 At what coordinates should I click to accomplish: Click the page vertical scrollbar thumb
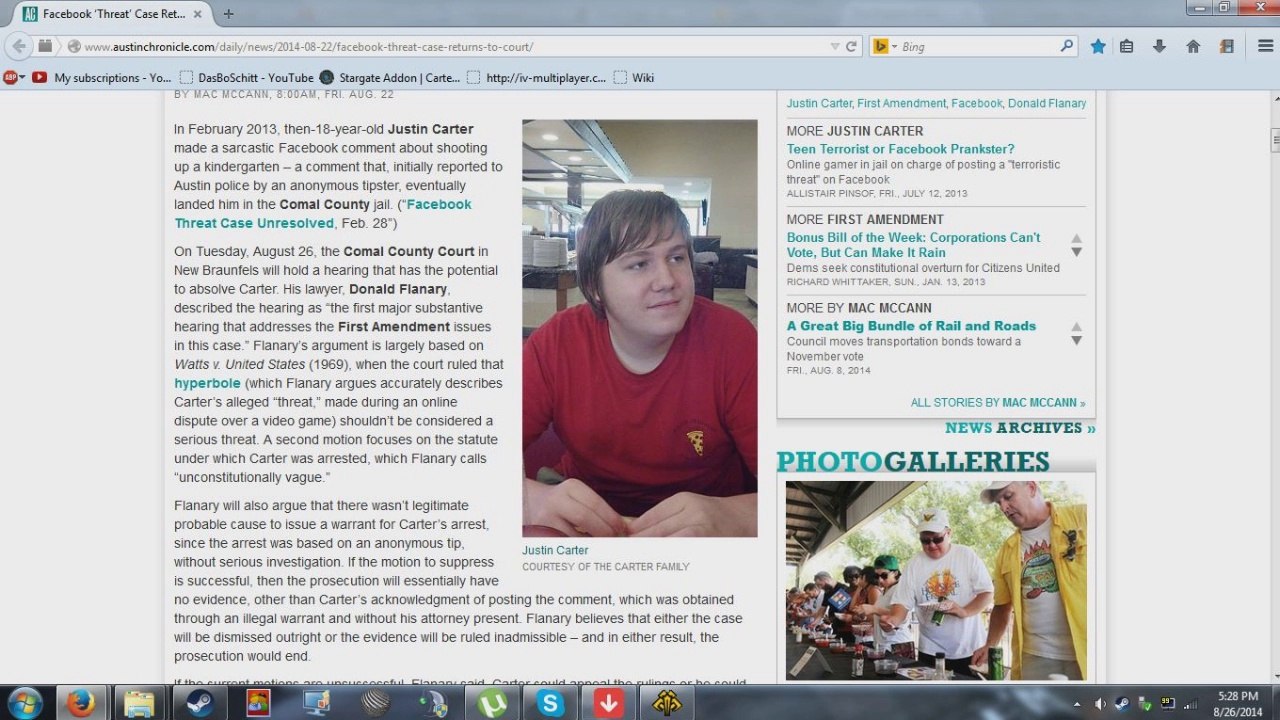pyautogui.click(x=1274, y=141)
